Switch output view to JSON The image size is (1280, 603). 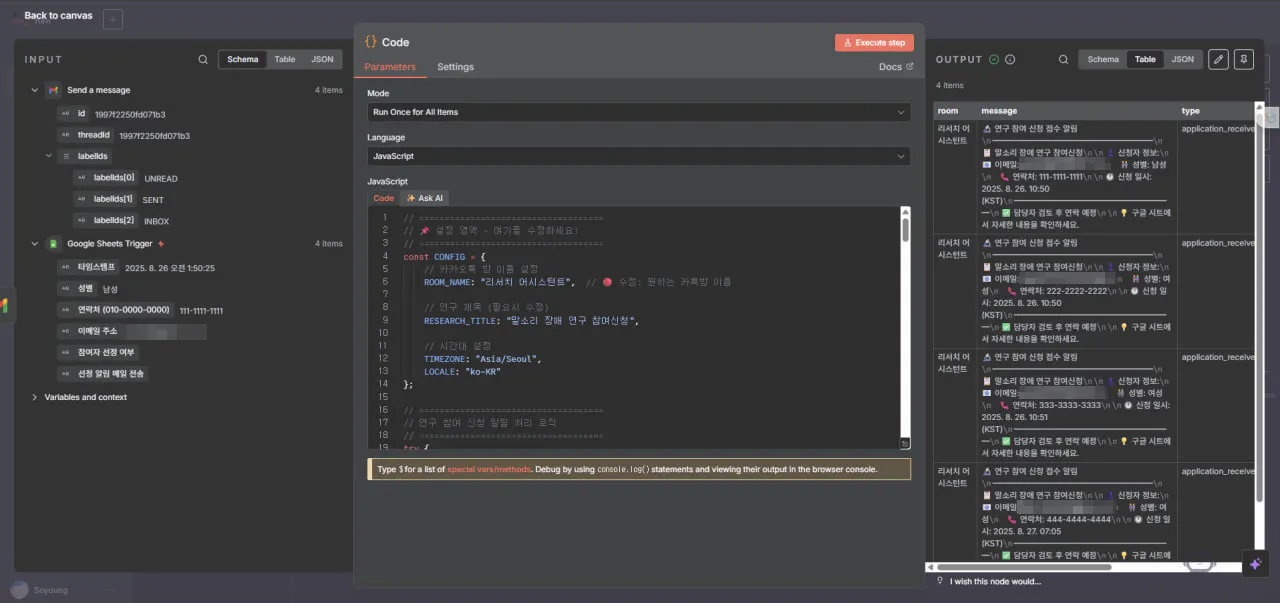pyautogui.click(x=1182, y=59)
